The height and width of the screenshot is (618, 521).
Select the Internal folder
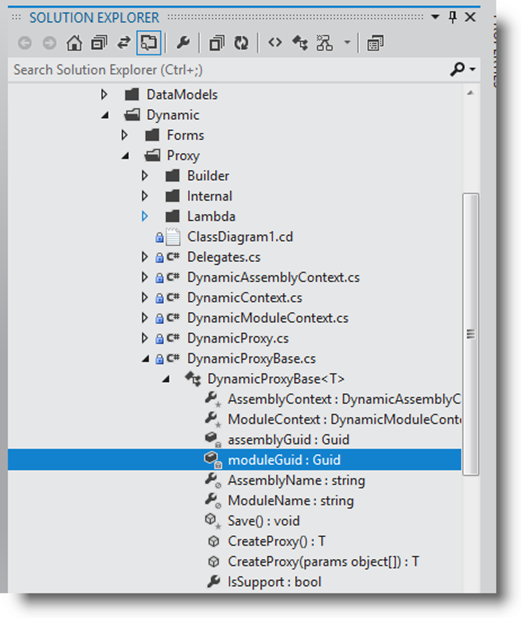209,196
